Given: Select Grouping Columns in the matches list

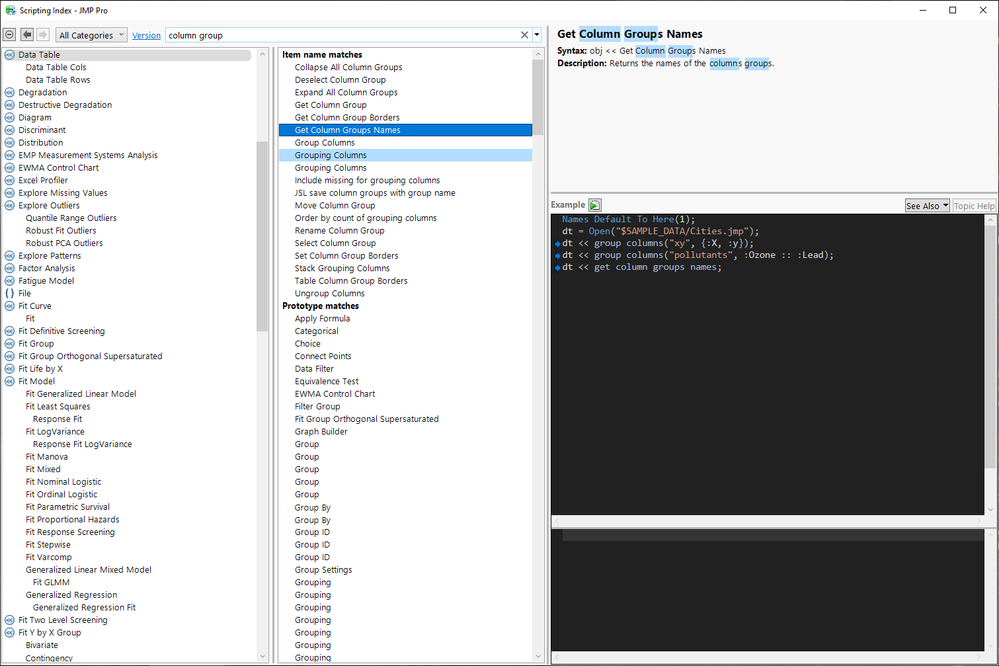Looking at the screenshot, I should pyautogui.click(x=330, y=155).
